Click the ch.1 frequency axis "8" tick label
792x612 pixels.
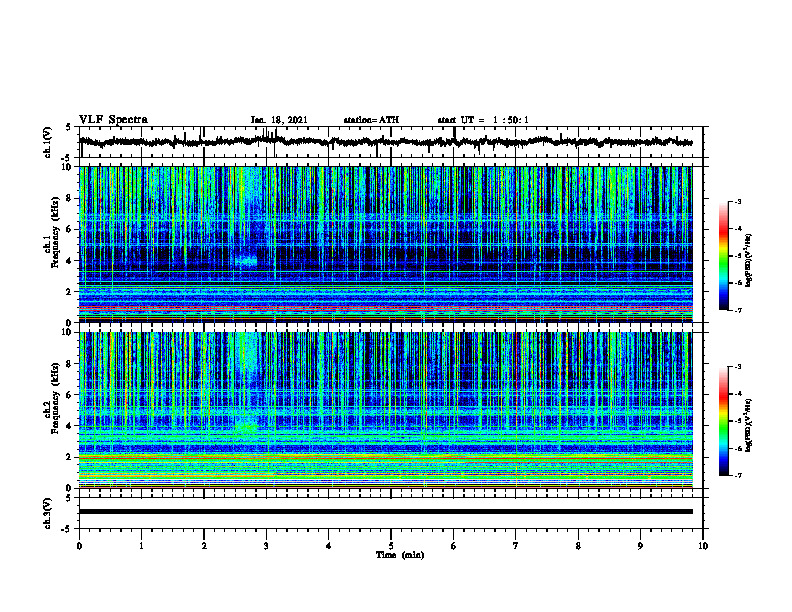click(69, 198)
